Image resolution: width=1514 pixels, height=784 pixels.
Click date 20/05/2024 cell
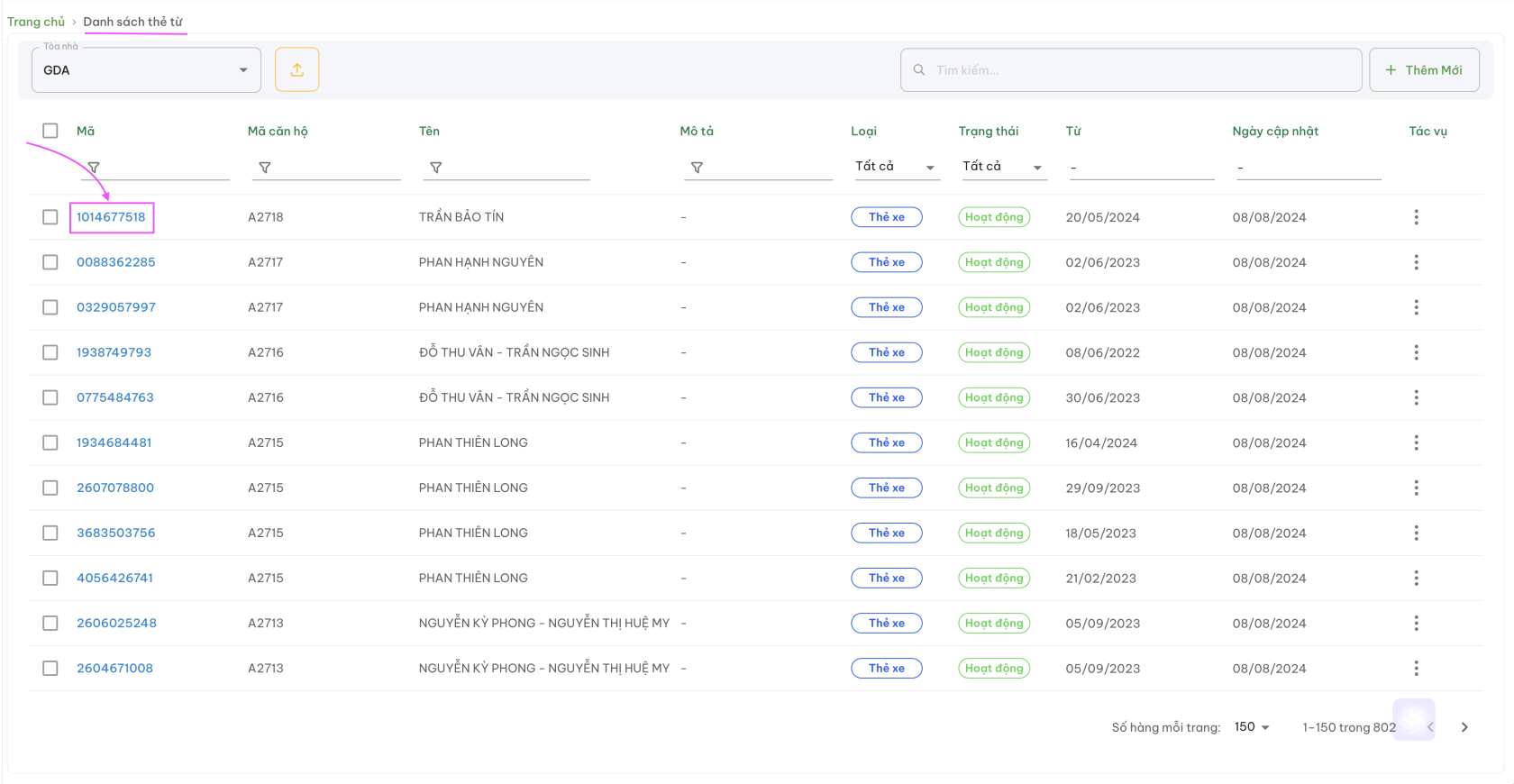pyautogui.click(x=1103, y=217)
